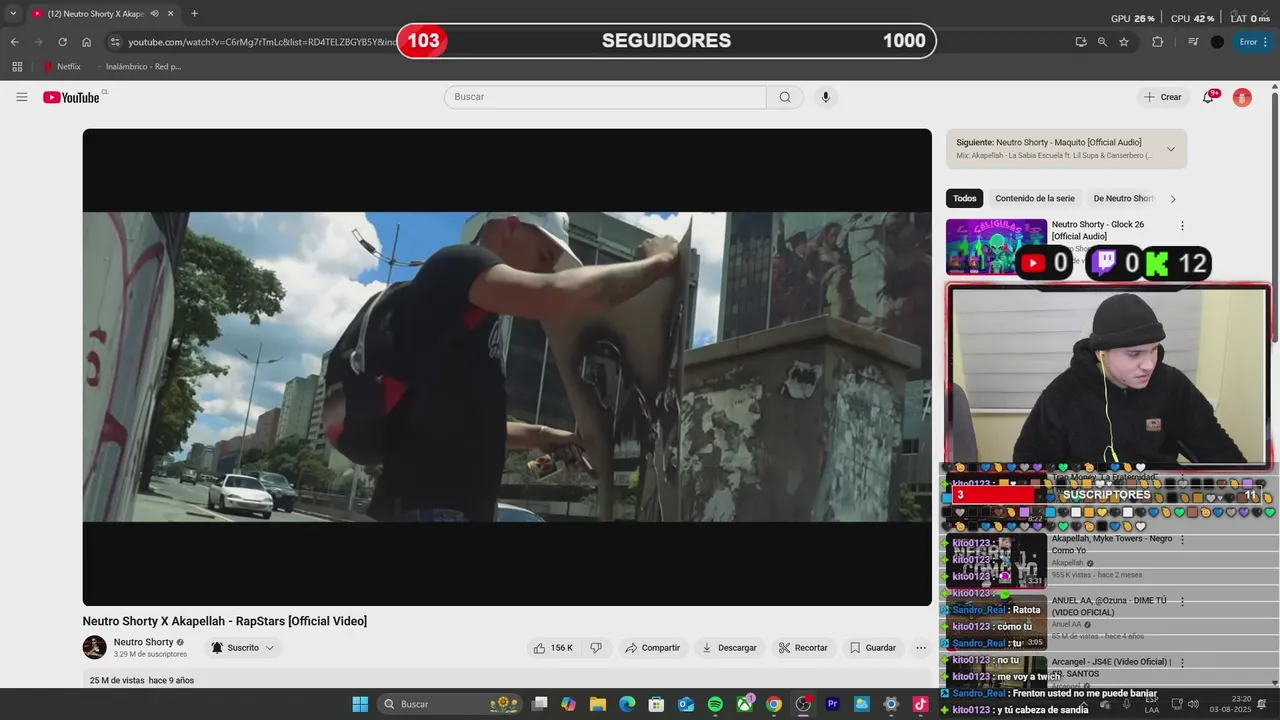Mute the tab using the speaker icon
The image size is (1280, 720).
(155, 14)
